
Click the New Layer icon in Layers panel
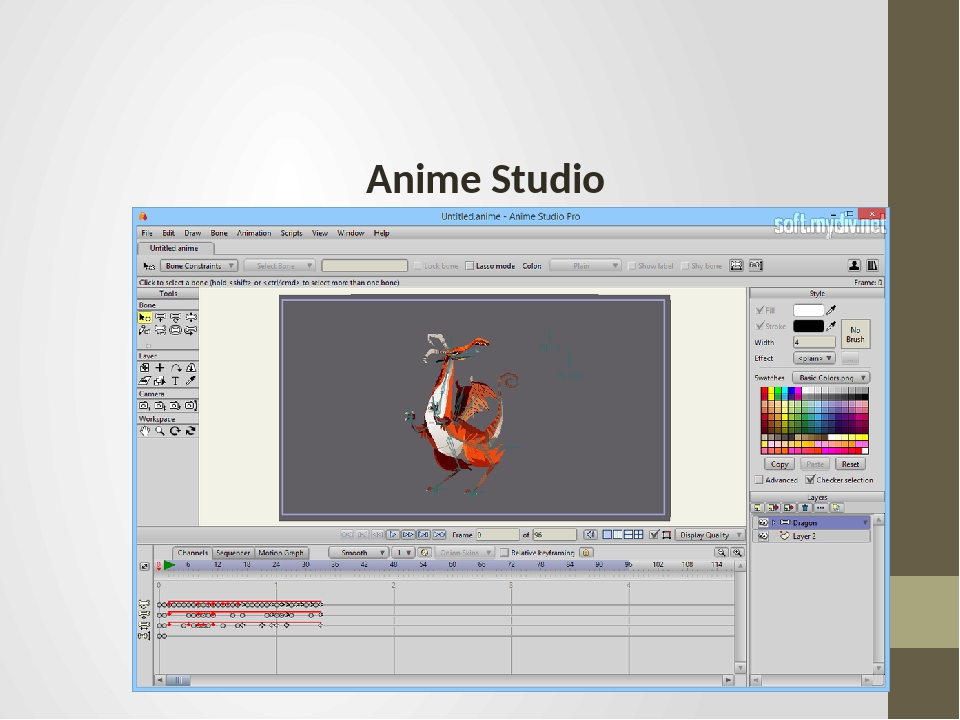pos(758,508)
